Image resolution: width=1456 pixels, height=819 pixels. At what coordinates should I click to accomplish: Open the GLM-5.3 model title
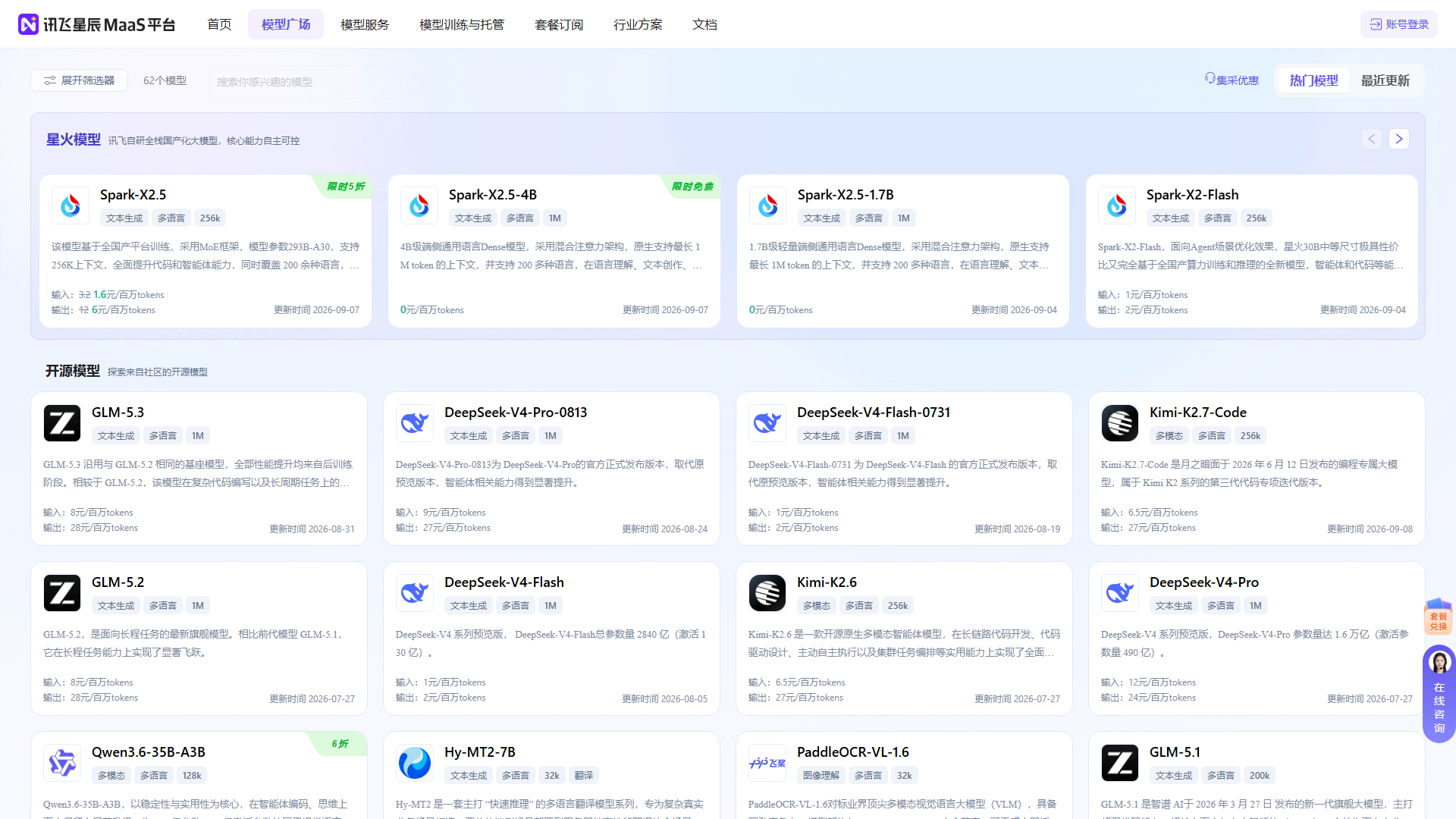click(118, 413)
